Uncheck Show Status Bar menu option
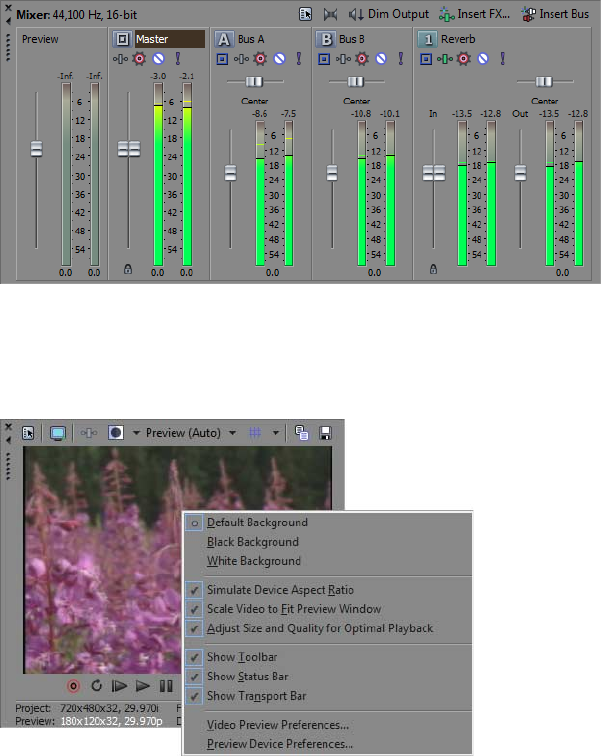This screenshot has height=756, width=601. [x=328, y=676]
